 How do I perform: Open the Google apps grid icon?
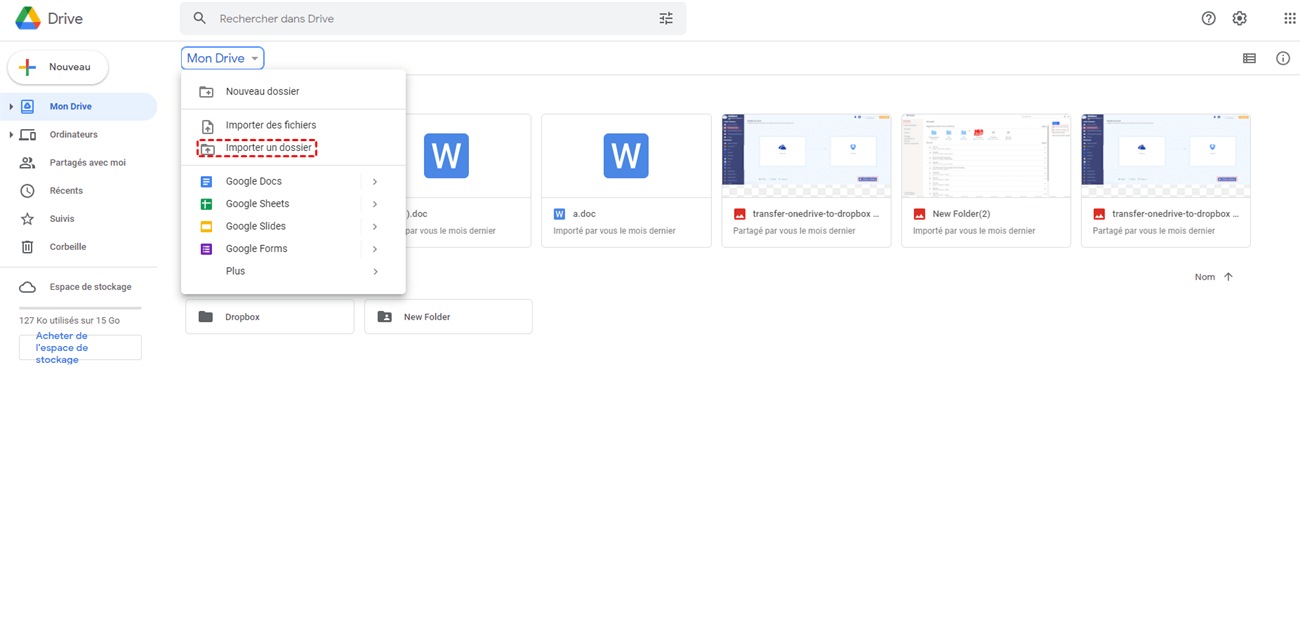(1290, 18)
